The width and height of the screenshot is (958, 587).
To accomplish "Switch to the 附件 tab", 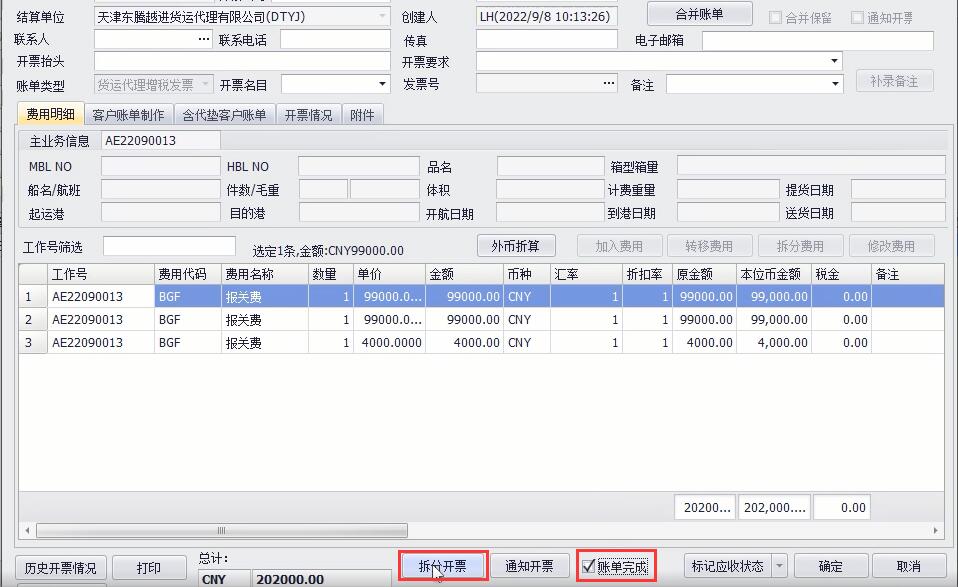I will 362,115.
